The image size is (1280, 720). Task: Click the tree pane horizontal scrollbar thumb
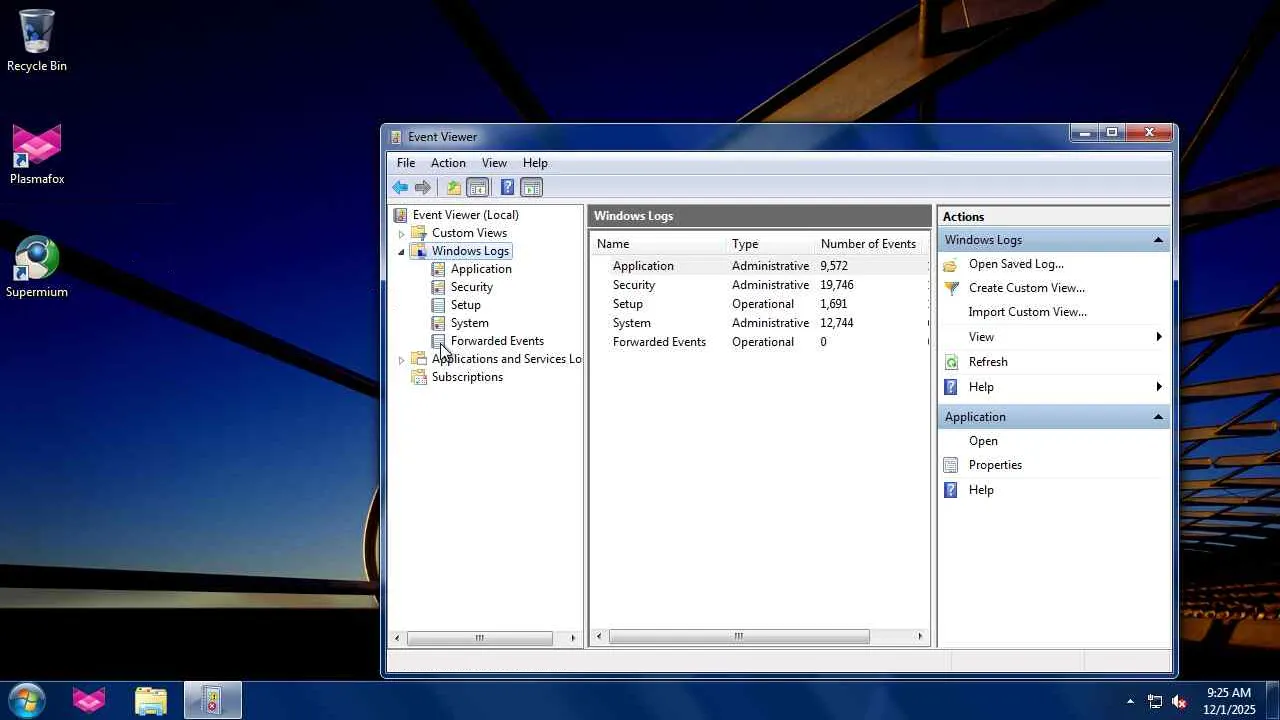pos(480,638)
